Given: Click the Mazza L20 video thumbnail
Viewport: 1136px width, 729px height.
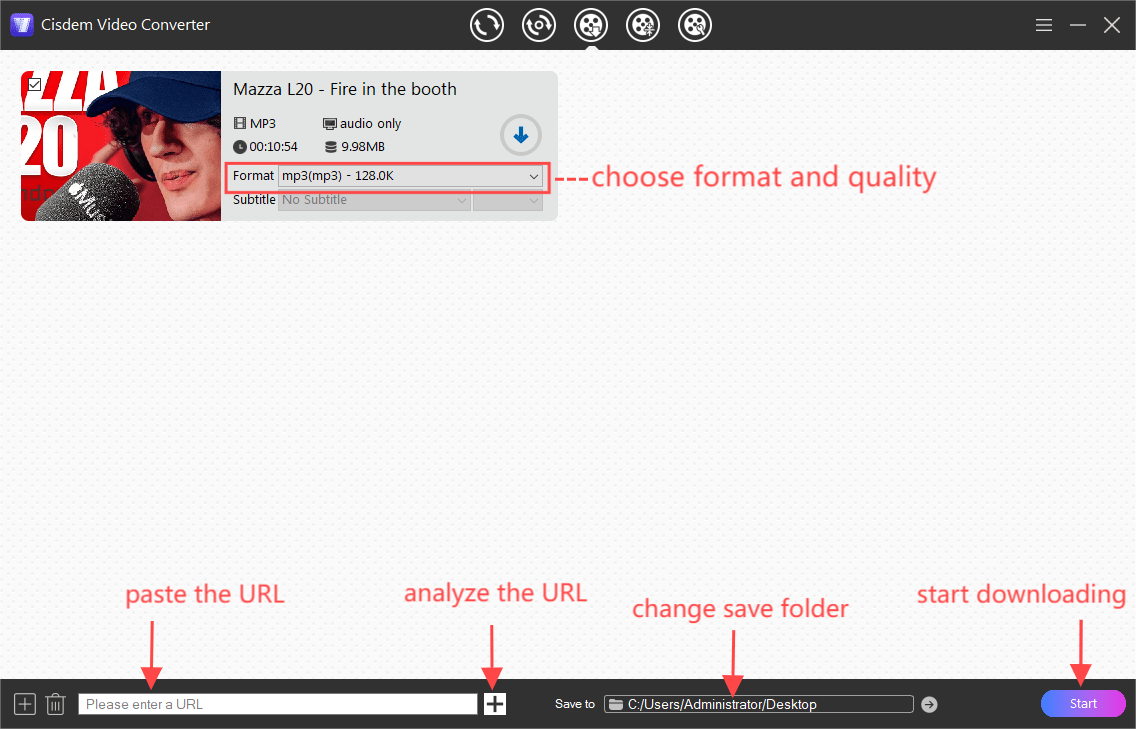Looking at the screenshot, I should (x=120, y=145).
